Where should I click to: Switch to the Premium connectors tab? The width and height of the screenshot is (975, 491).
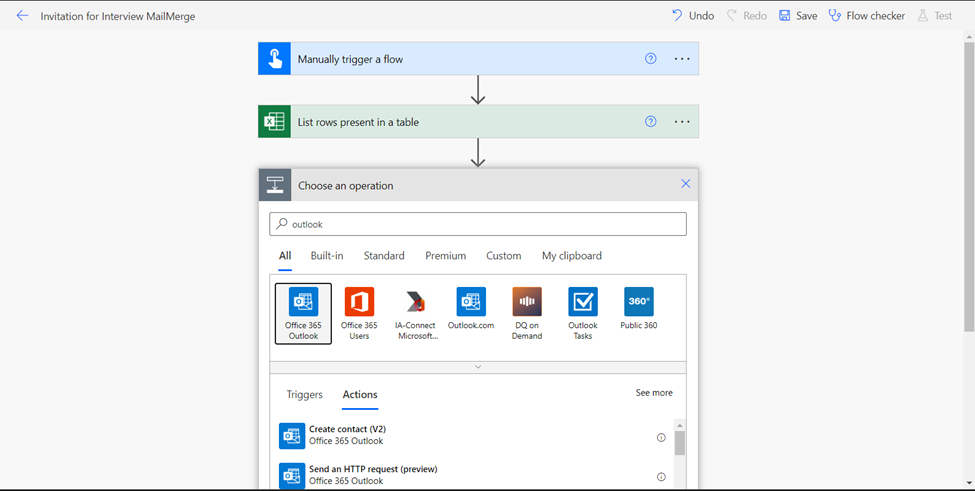(446, 255)
